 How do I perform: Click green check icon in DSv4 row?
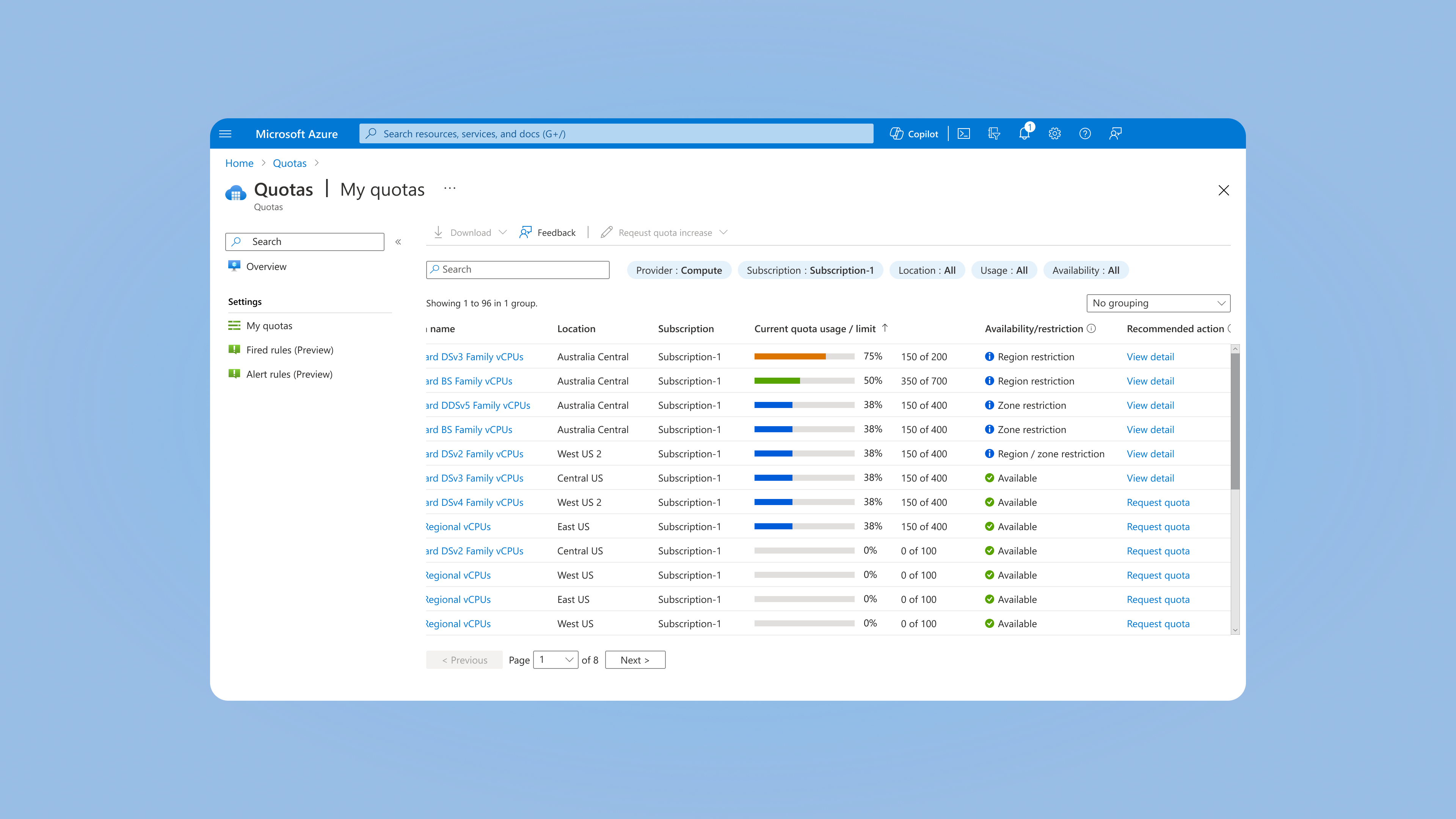click(989, 502)
